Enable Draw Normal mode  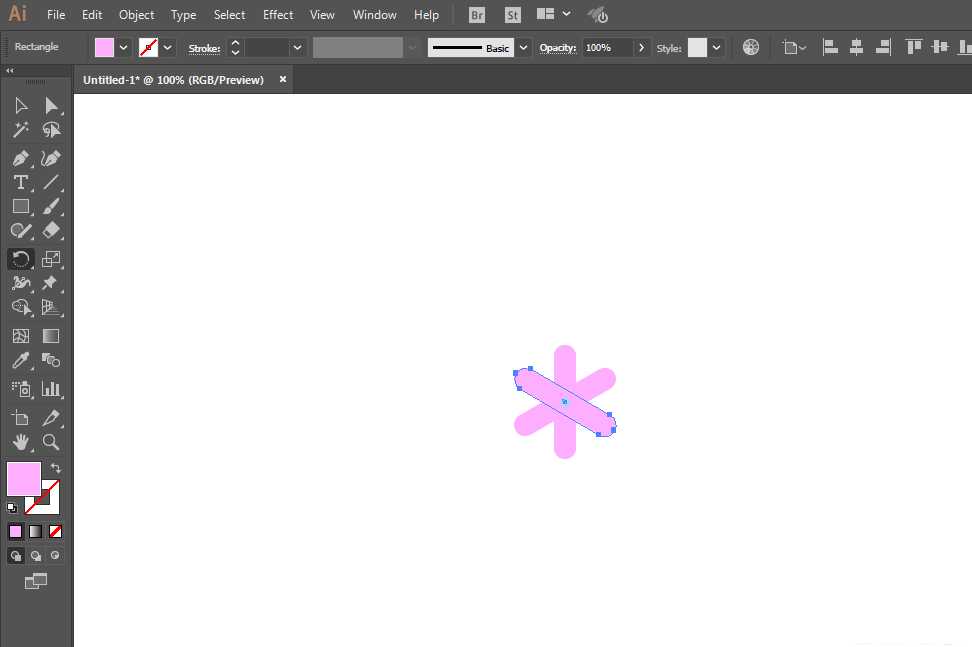[x=16, y=556]
